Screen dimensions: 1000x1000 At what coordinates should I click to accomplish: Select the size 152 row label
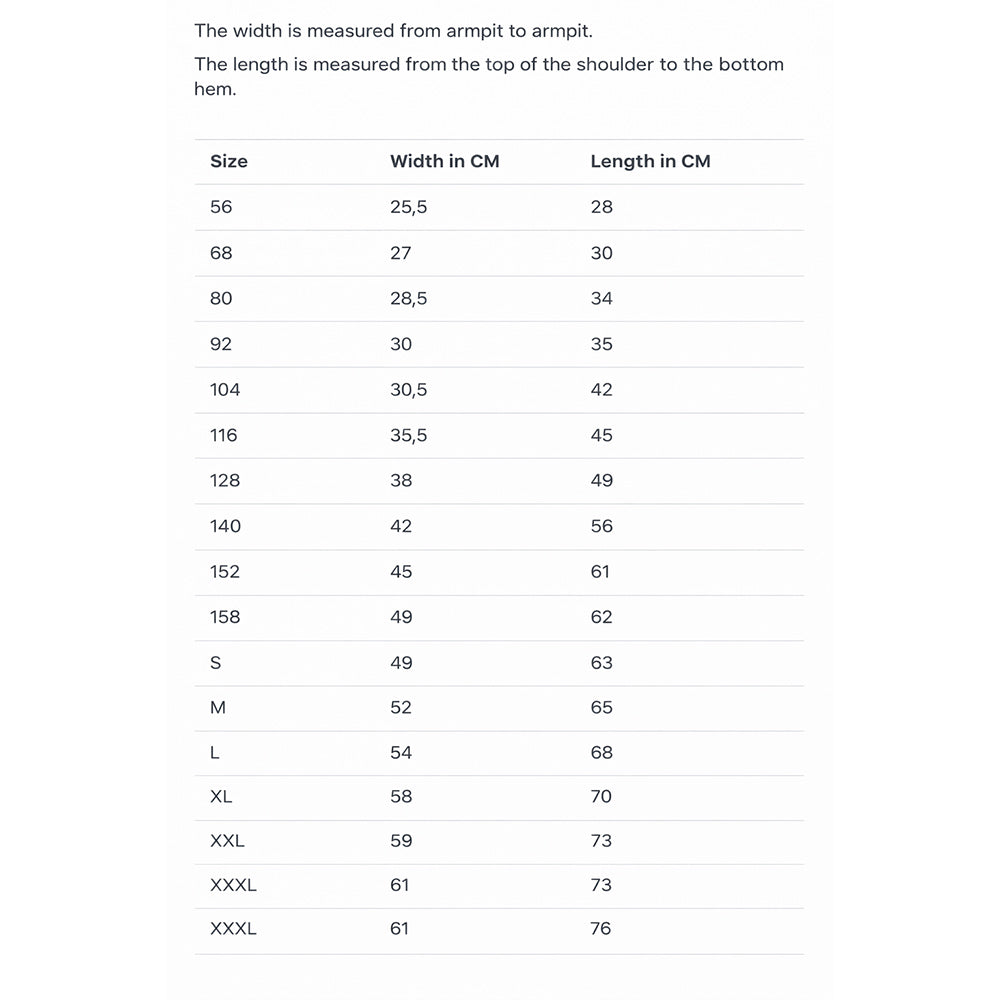(x=225, y=572)
